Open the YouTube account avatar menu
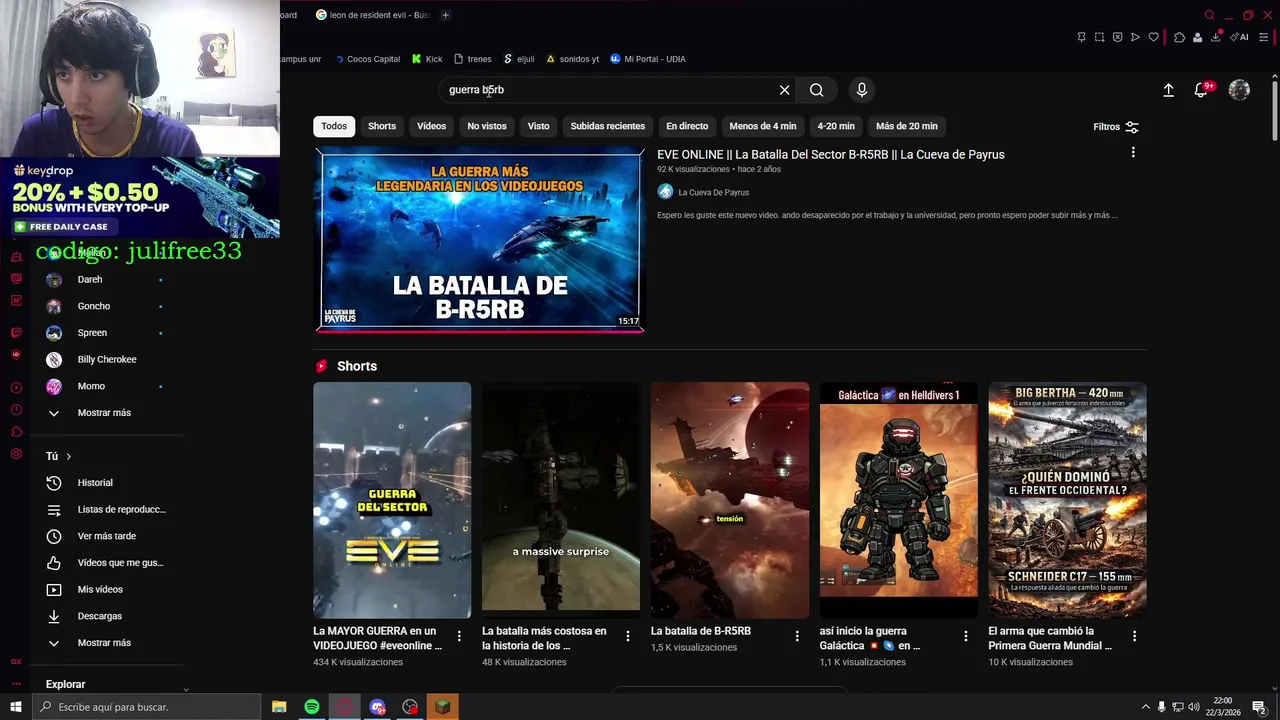Viewport: 1280px width, 720px height. click(x=1239, y=90)
